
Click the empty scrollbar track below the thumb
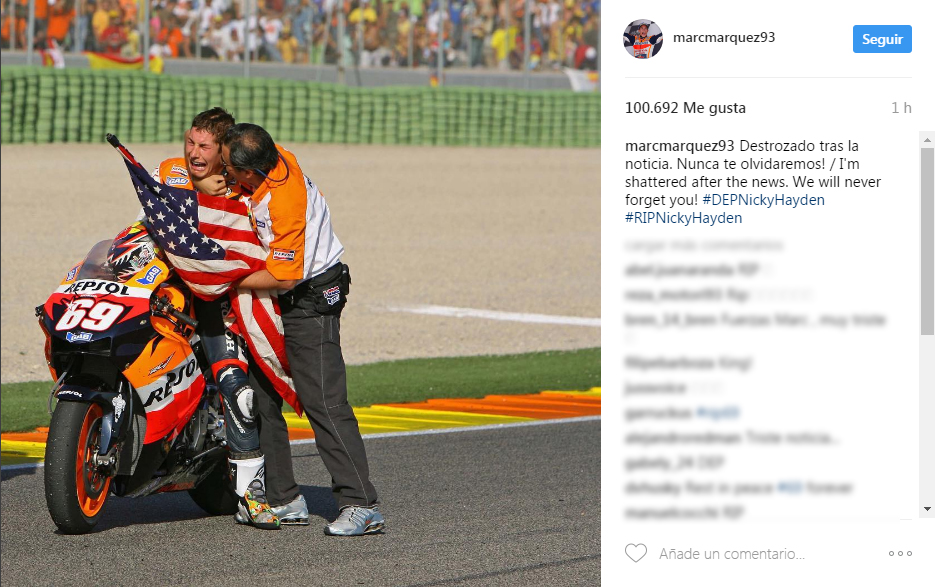coord(927,418)
